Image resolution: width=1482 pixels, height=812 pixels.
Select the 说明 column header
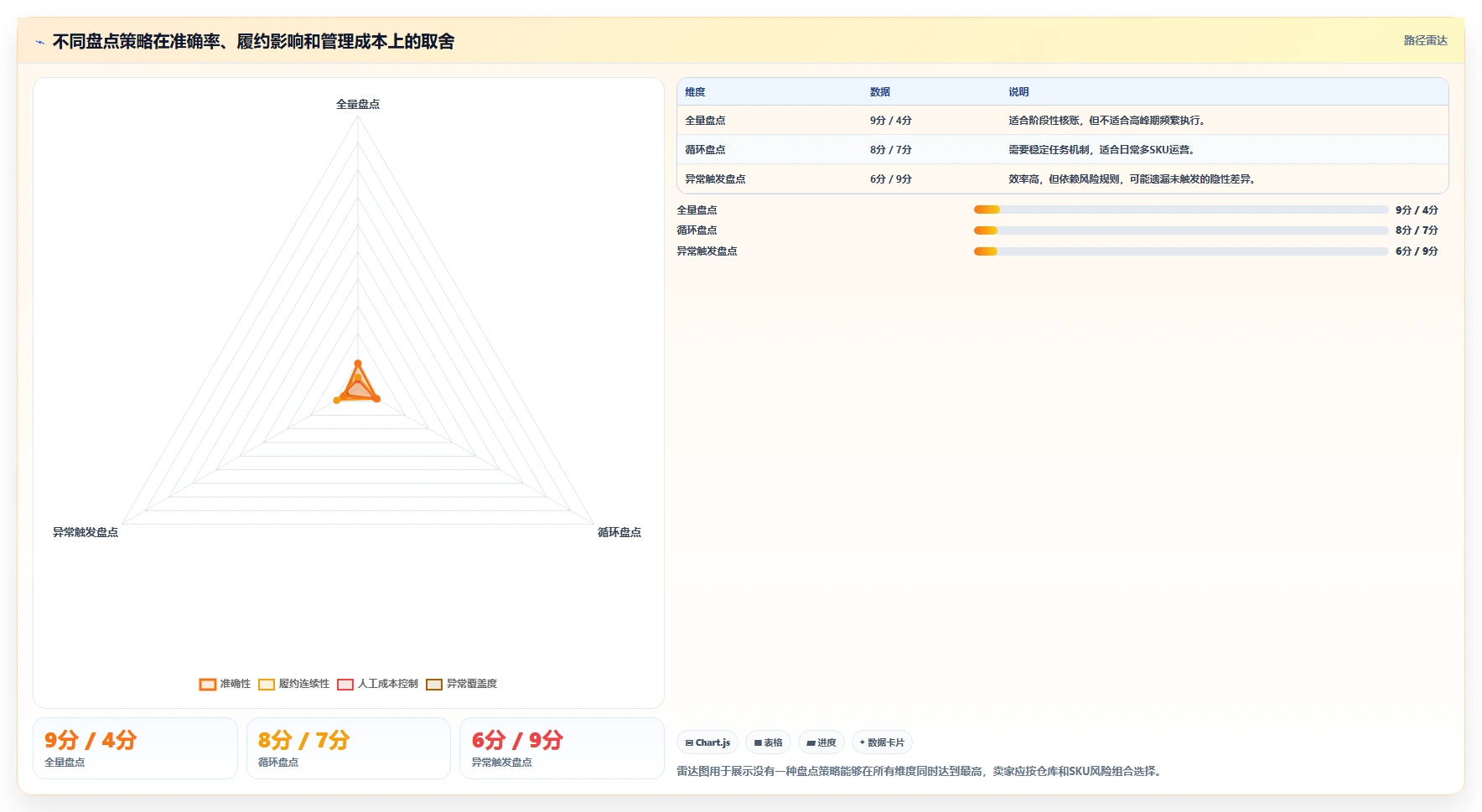pyautogui.click(x=1018, y=92)
